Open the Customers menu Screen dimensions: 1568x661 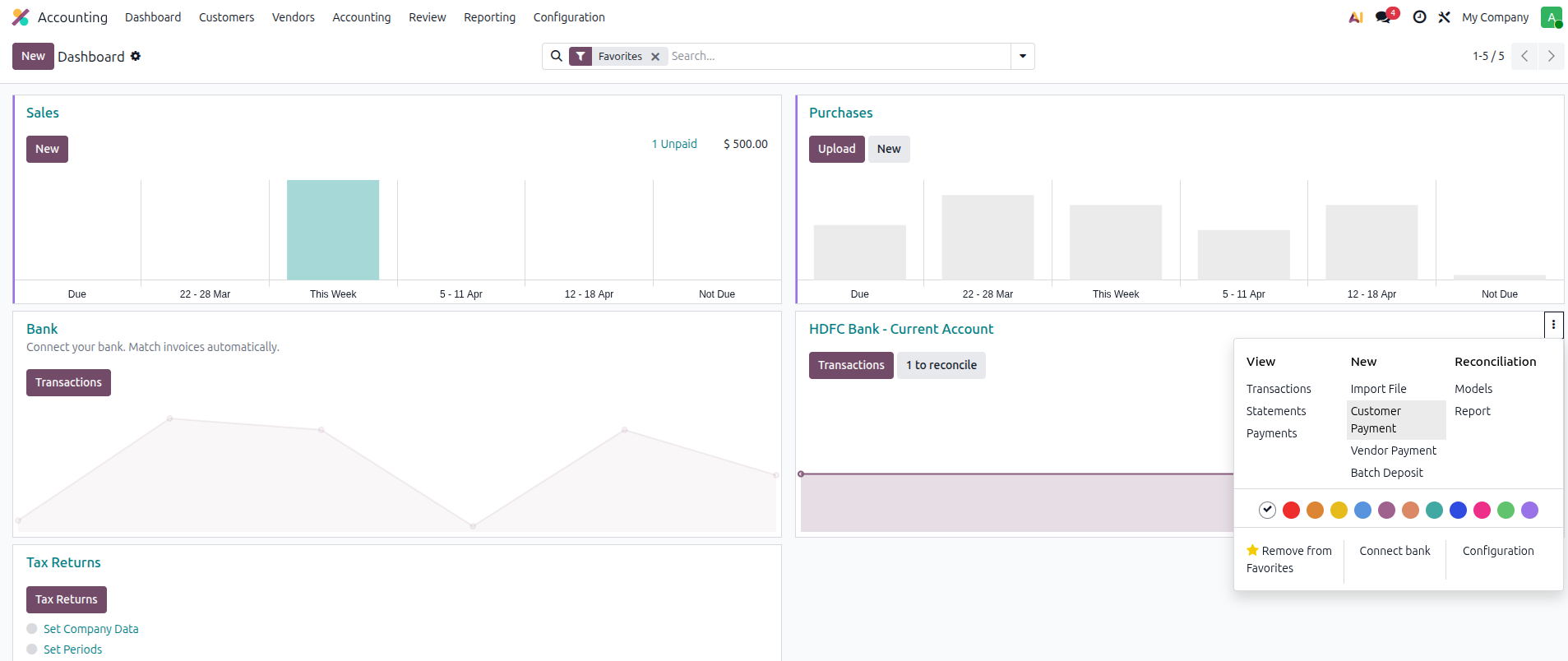pyautogui.click(x=226, y=17)
